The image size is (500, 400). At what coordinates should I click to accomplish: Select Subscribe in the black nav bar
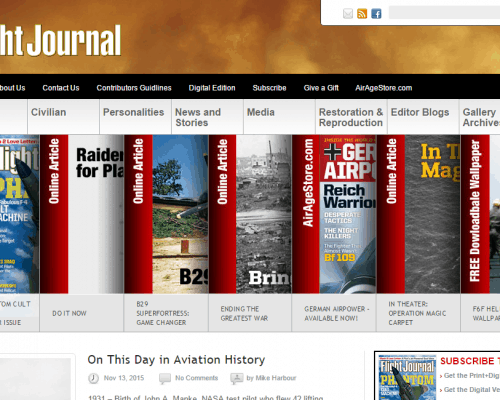pos(269,88)
